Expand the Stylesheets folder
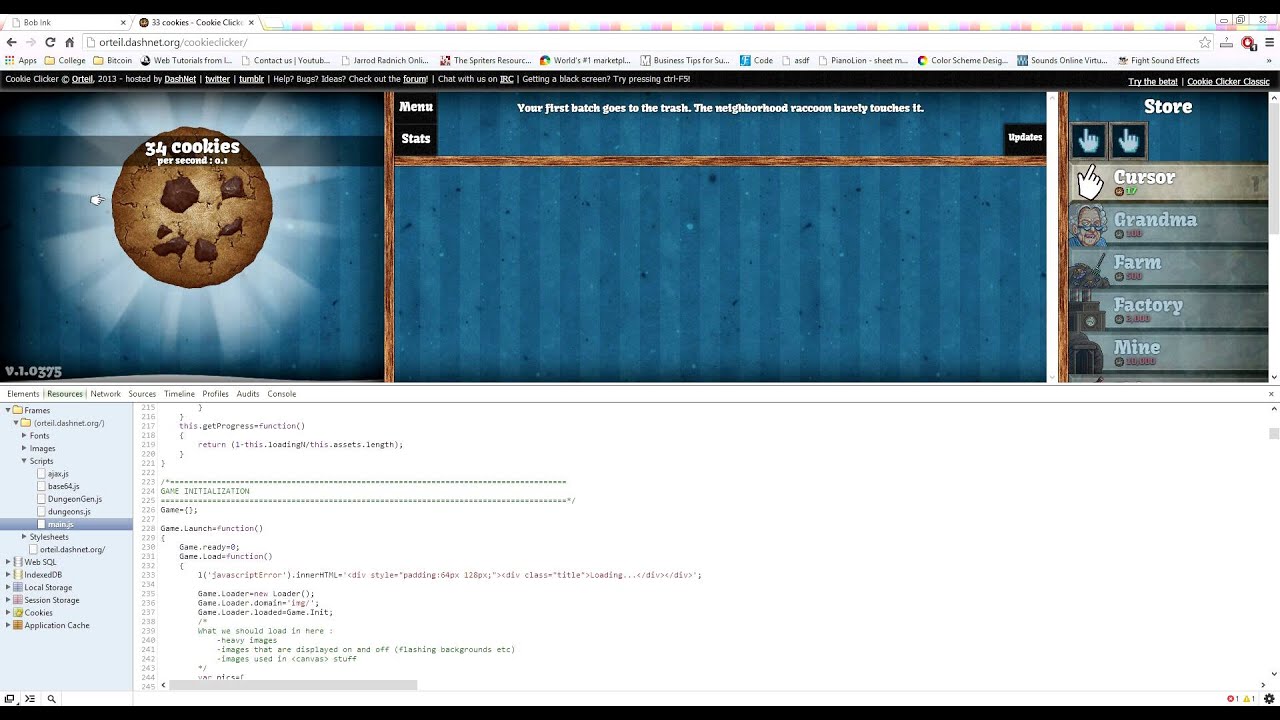 pyautogui.click(x=24, y=537)
